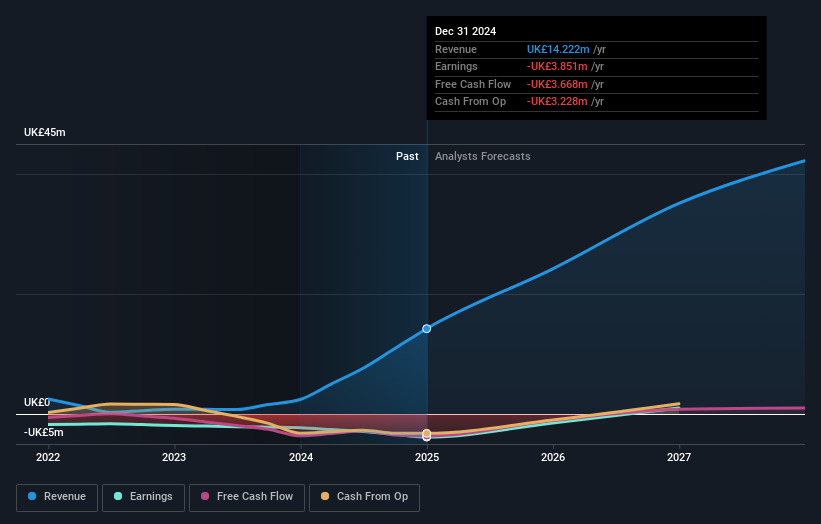Click the Cash From Op label in tooltip
Viewport: 821px width, 524px height.
(x=470, y=102)
